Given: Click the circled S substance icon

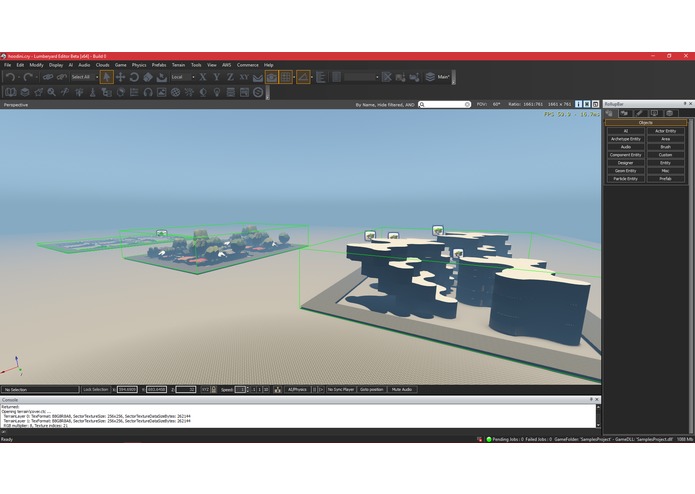Looking at the screenshot, I should point(258,92).
